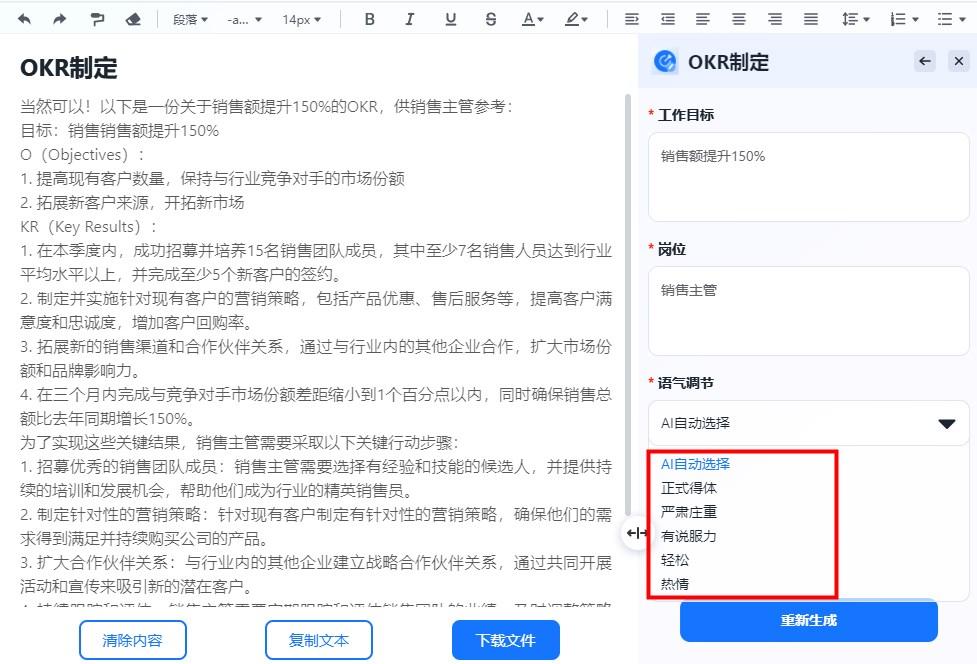Undo the last edit
This screenshot has width=977, height=664.
(x=25, y=18)
